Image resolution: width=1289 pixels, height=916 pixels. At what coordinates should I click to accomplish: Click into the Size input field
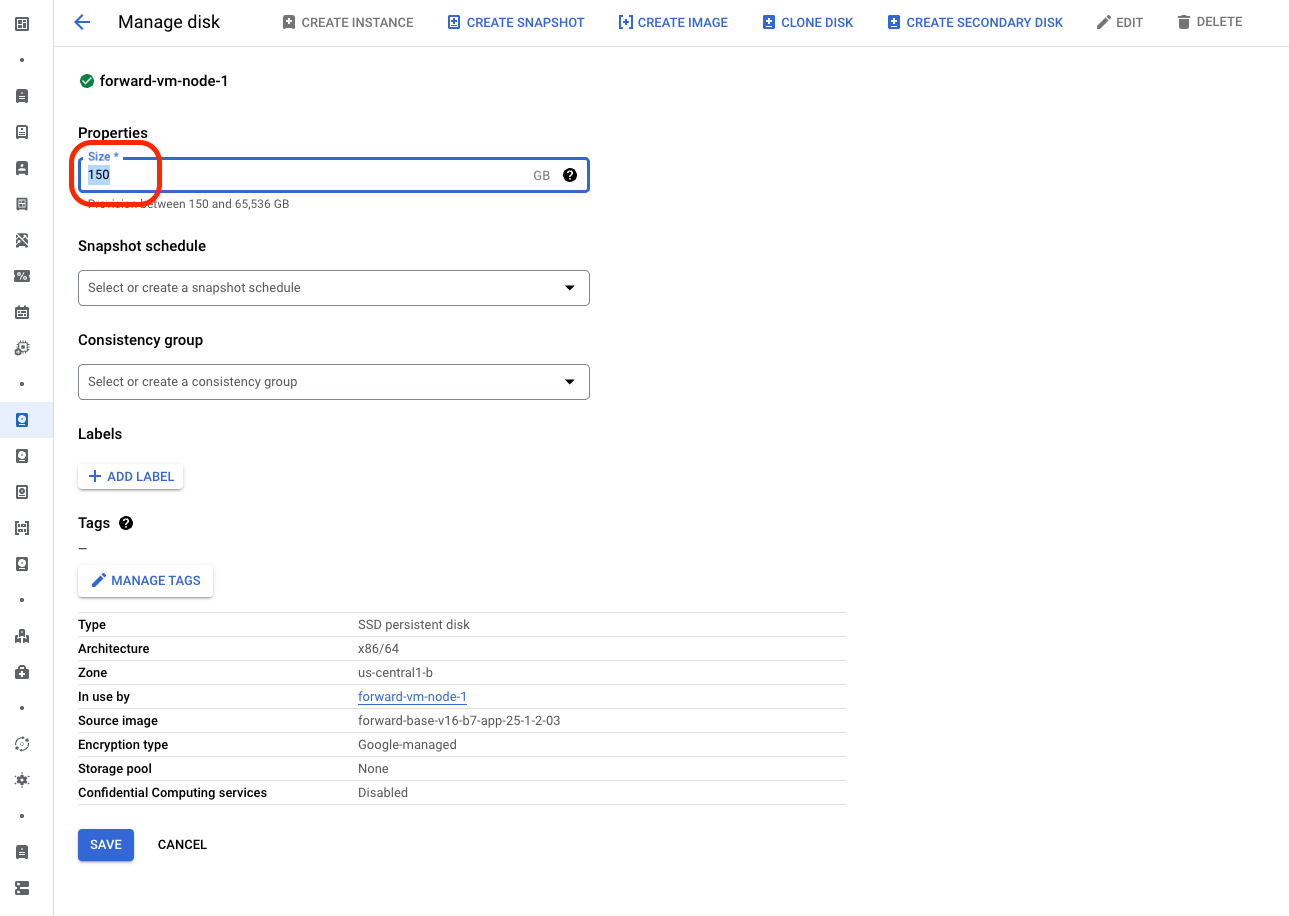(x=300, y=175)
